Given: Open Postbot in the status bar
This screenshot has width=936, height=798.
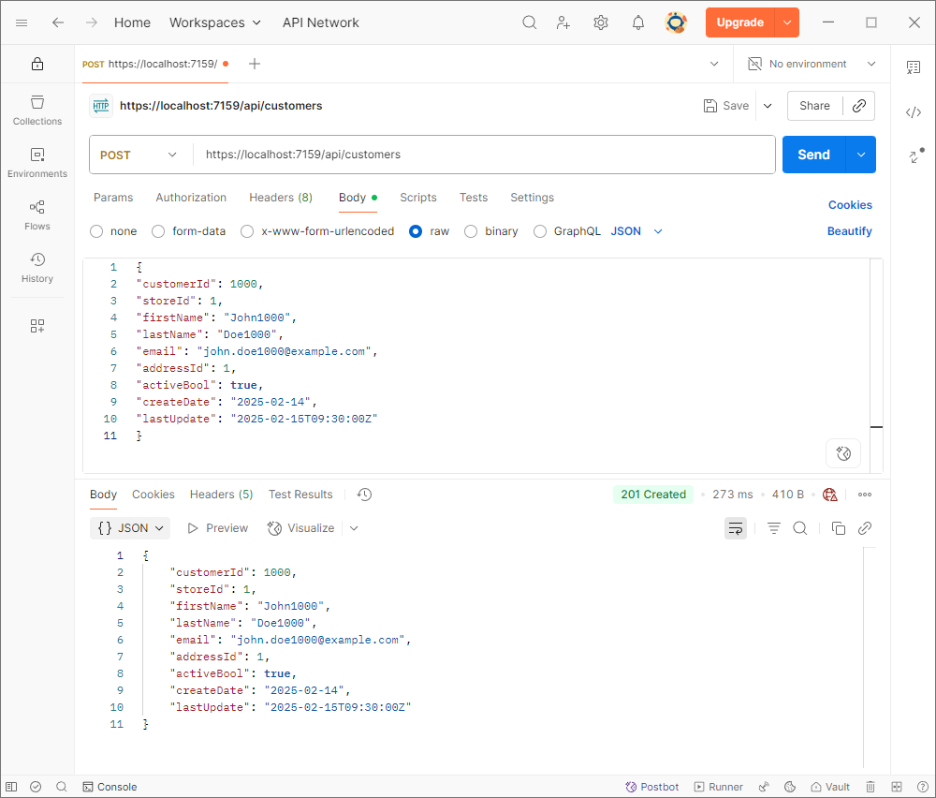Looking at the screenshot, I should tap(652, 787).
